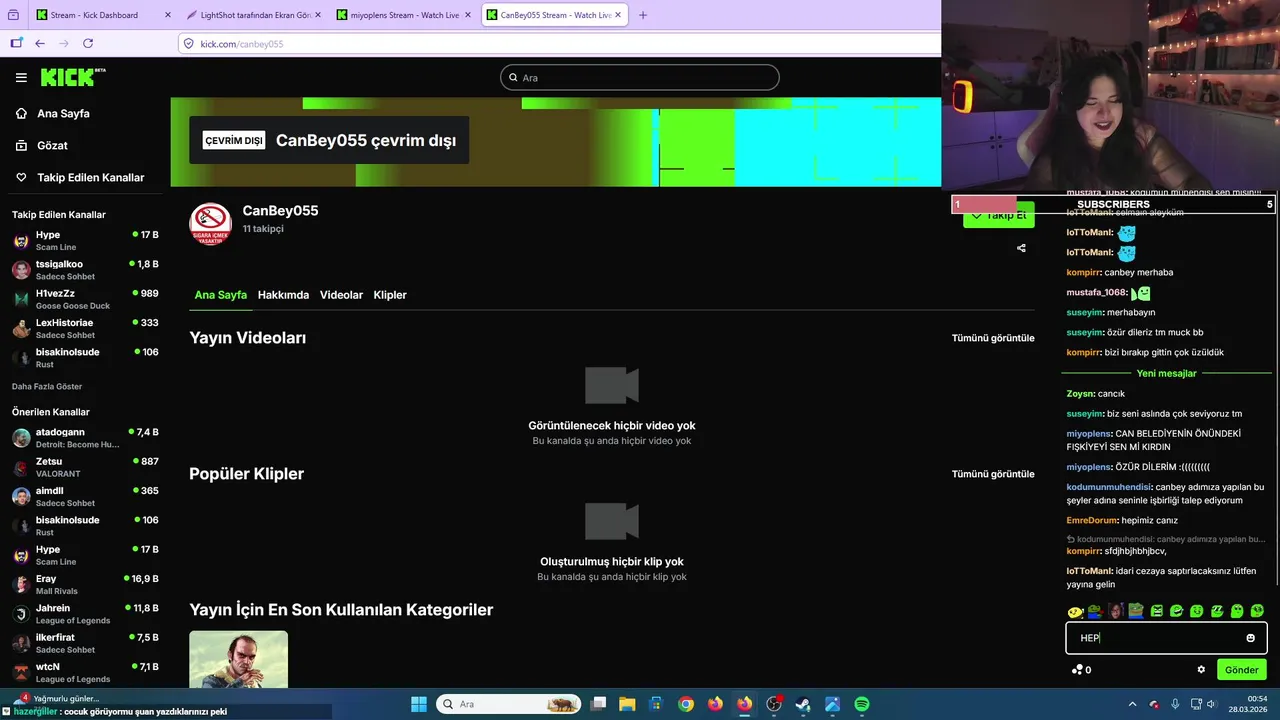Screen dimensions: 1280x720
Task: Open the hamburger menu next to Kick logo
Action: click(x=21, y=77)
